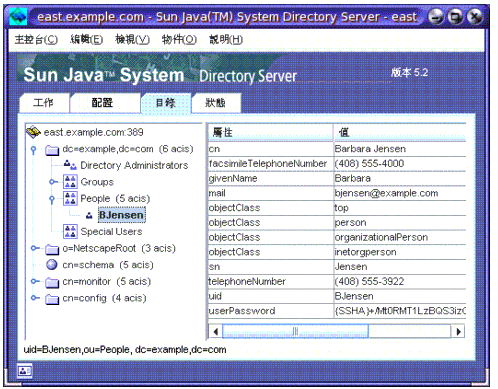Screen dimensions: 498x389
Task: Collapse the dc=example,dc=com node
Action: (x=33, y=150)
